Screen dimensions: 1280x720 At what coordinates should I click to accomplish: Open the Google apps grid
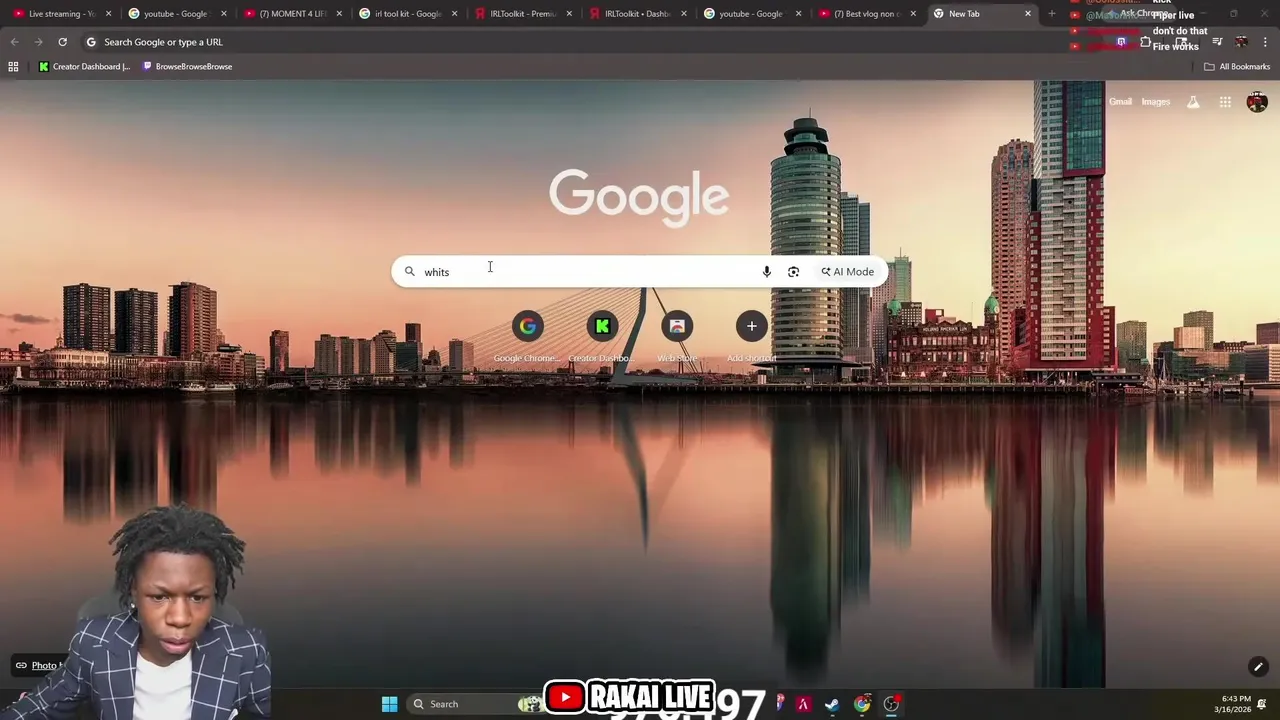[1225, 102]
